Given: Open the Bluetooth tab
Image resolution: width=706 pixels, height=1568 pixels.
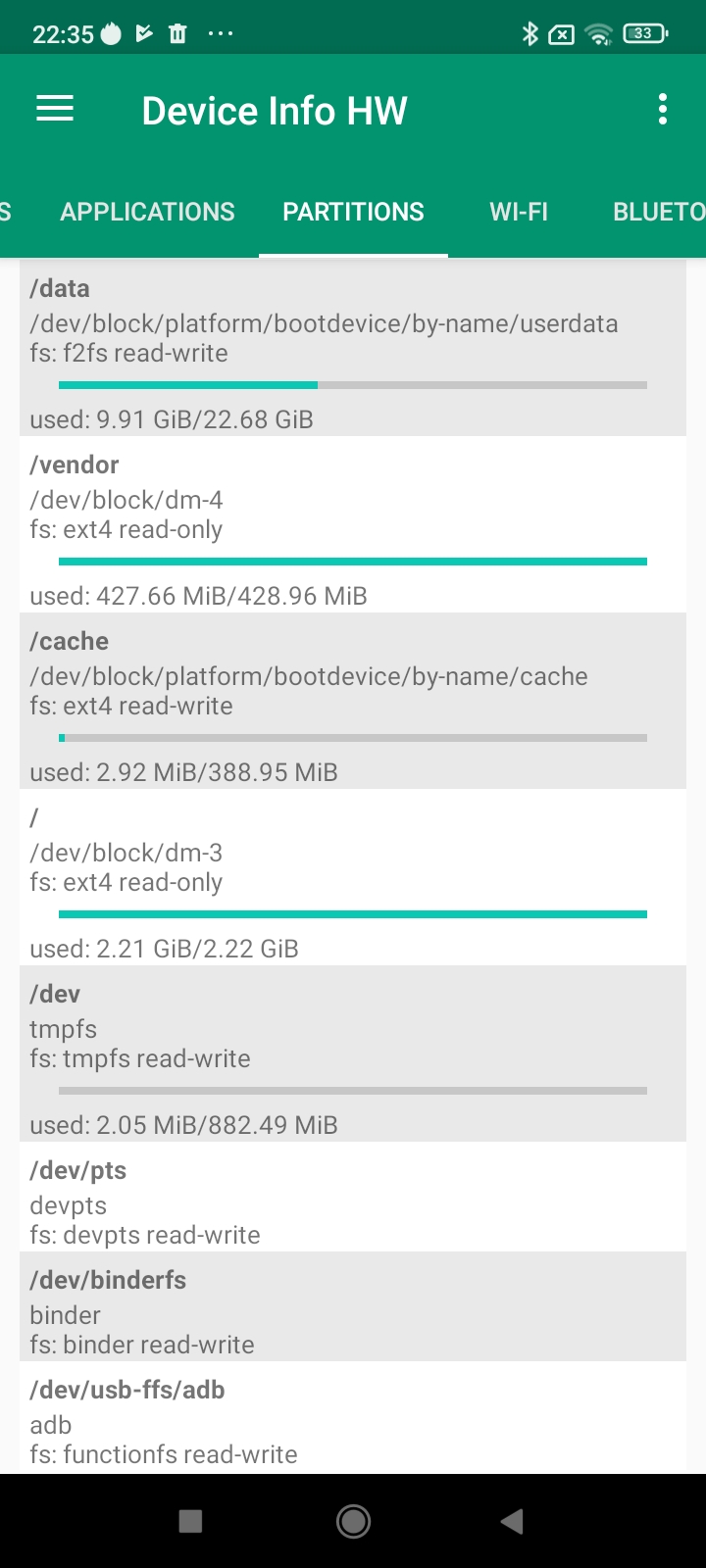Looking at the screenshot, I should point(658,212).
